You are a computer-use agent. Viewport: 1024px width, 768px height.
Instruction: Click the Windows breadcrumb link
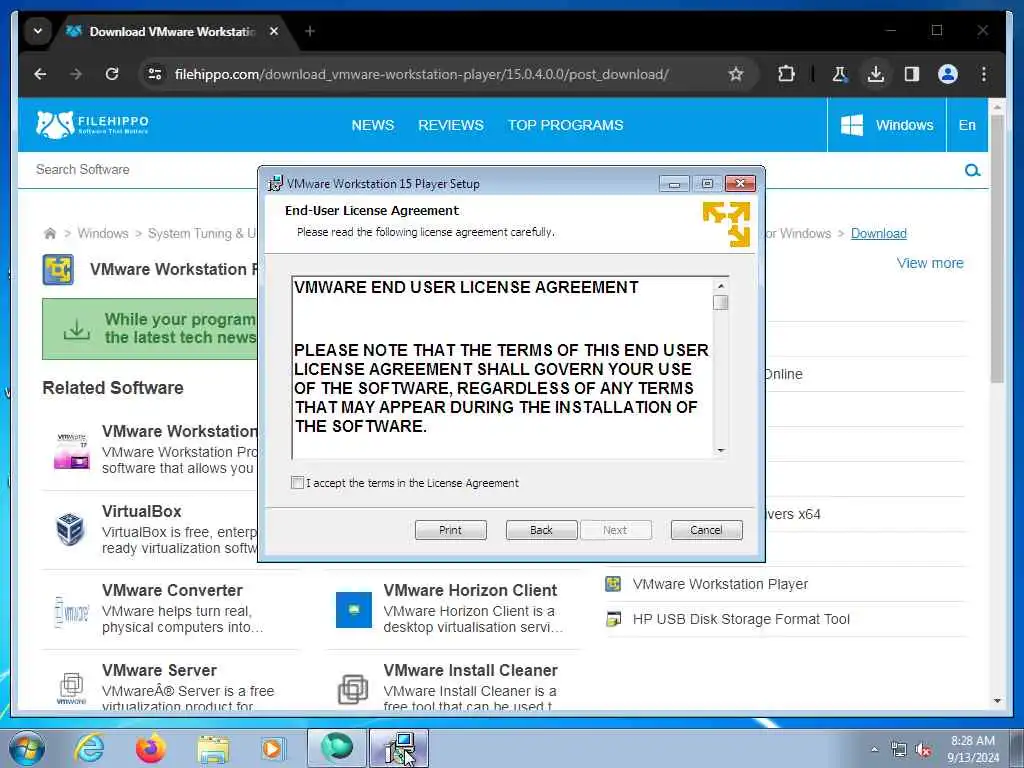[x=103, y=233]
